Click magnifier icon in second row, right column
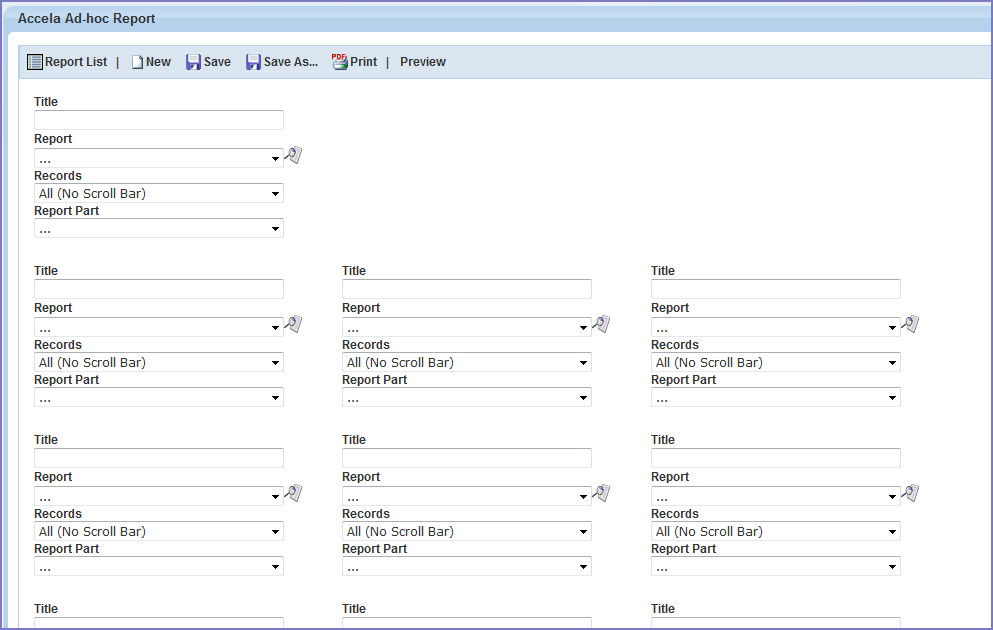This screenshot has width=993, height=630. [x=910, y=324]
